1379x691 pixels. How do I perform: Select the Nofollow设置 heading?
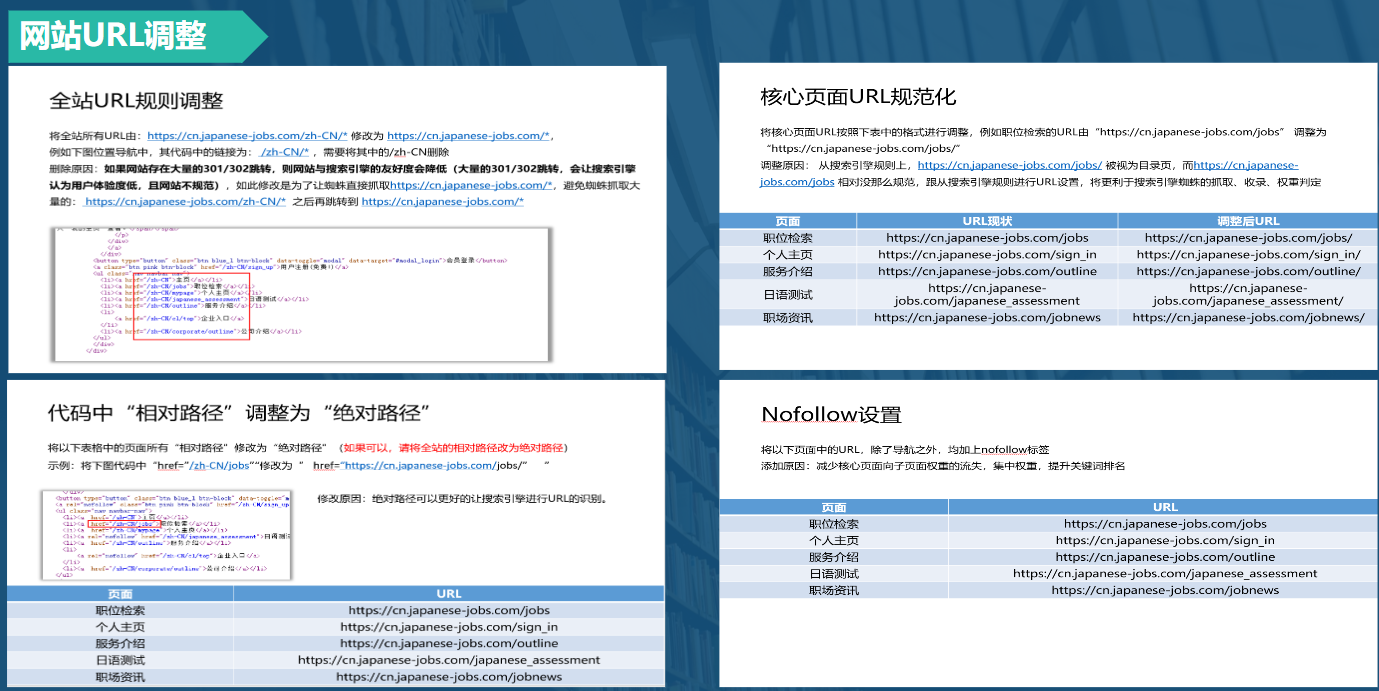click(x=831, y=414)
